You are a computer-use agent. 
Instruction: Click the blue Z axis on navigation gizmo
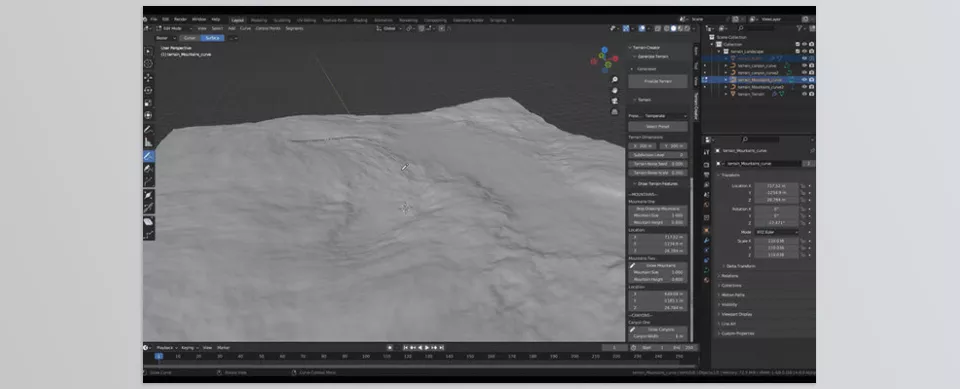click(x=604, y=50)
